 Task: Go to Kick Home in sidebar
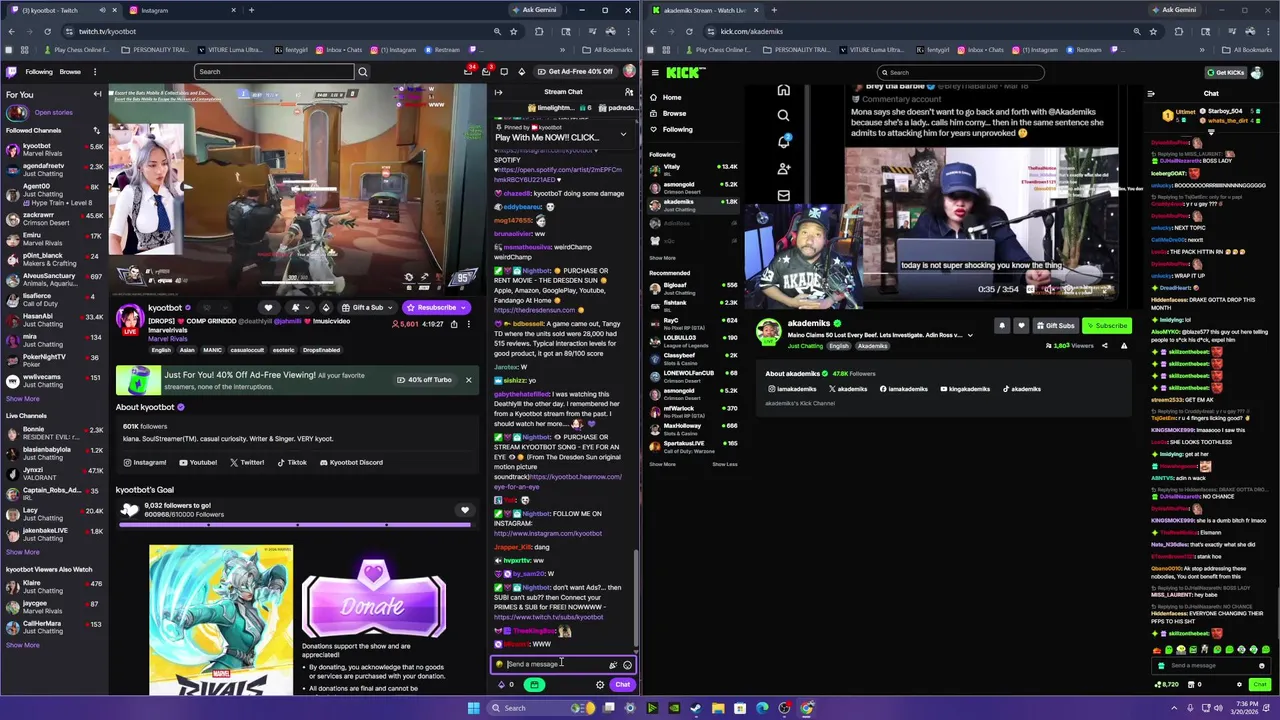point(672,97)
